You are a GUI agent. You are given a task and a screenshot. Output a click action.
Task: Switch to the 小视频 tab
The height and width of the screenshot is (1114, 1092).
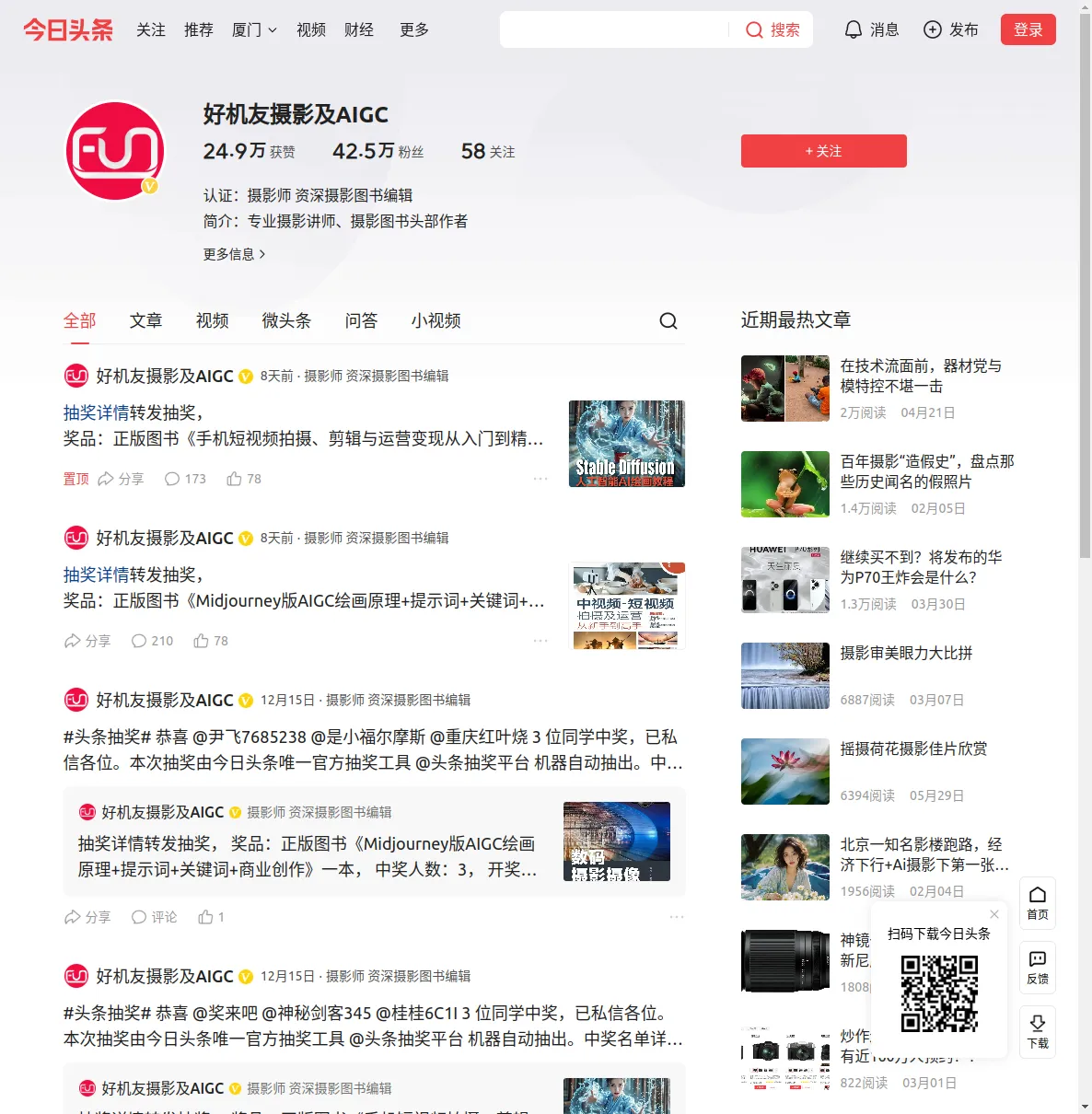click(x=436, y=320)
